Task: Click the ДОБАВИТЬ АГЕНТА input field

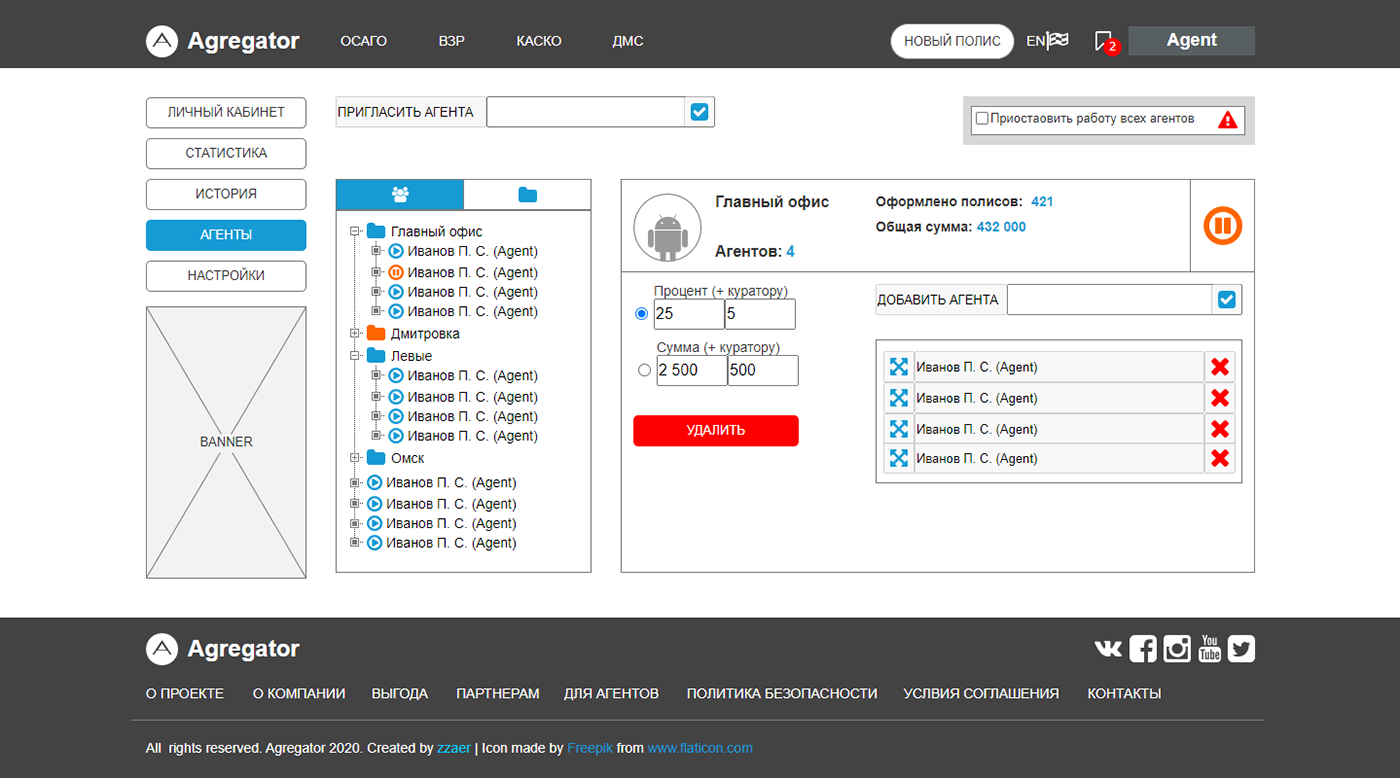Action: (1109, 299)
